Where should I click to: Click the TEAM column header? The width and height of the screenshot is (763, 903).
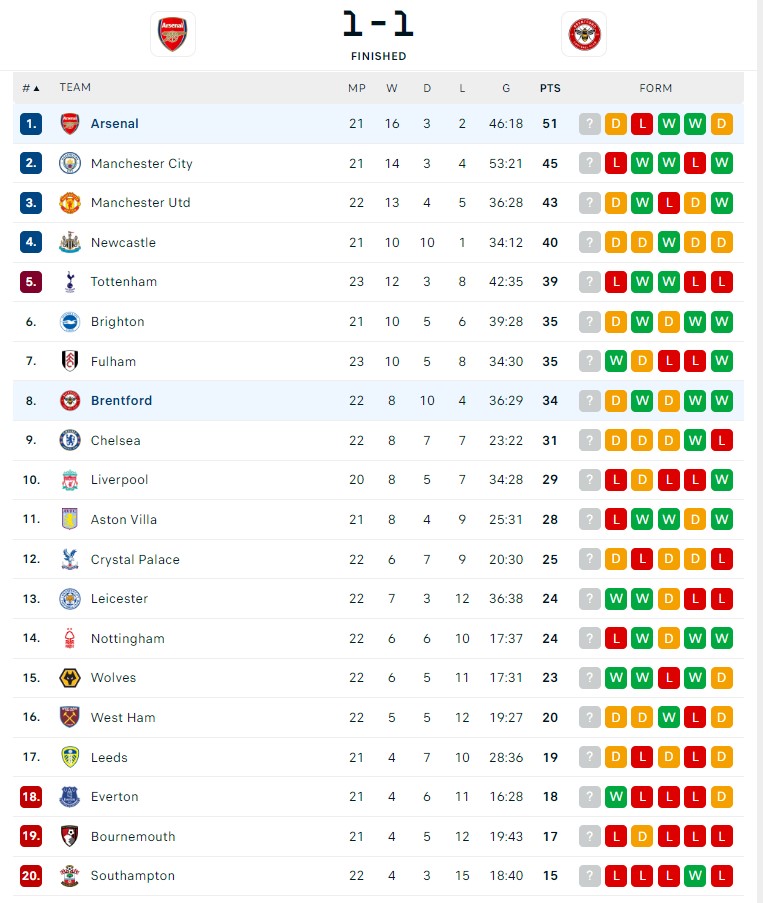pyautogui.click(x=75, y=88)
